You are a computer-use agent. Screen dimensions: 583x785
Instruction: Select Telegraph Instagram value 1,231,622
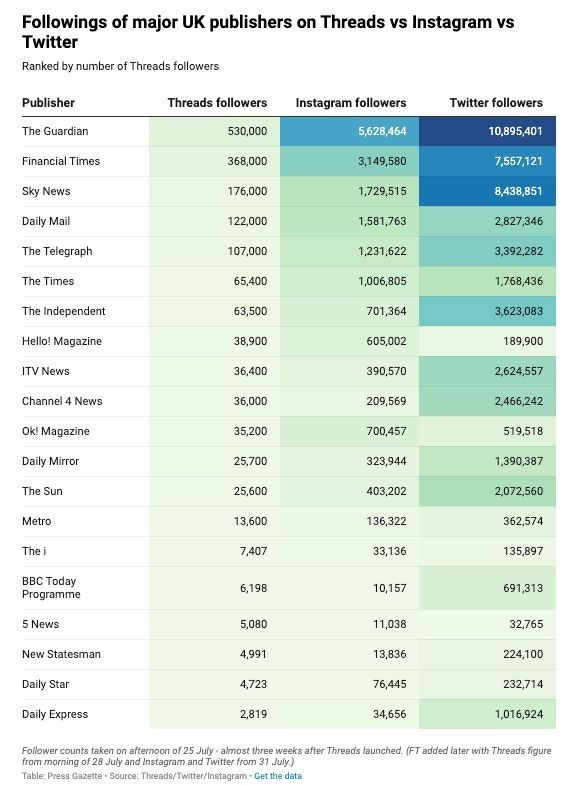382,251
